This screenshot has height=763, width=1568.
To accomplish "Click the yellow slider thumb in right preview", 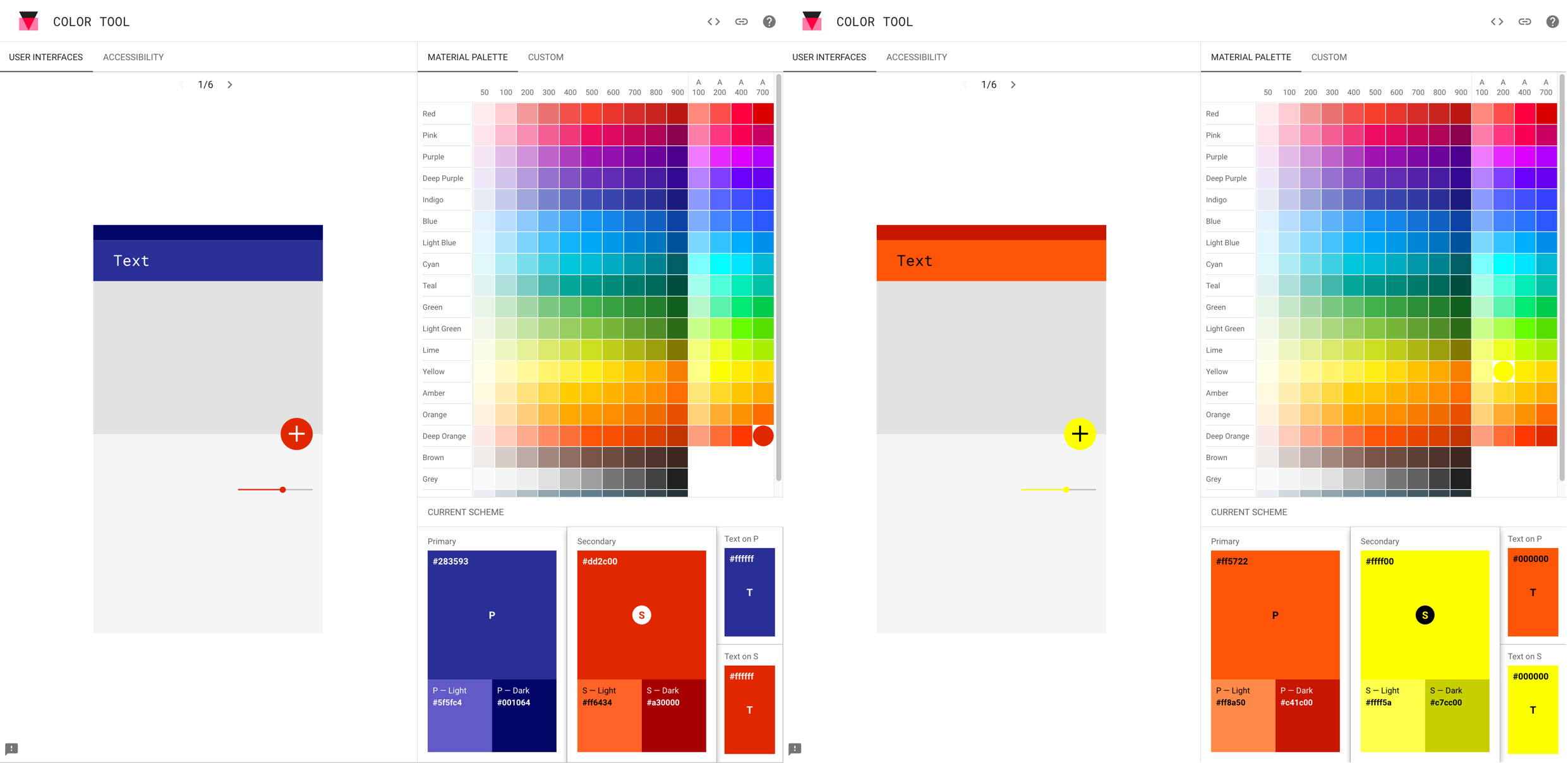I will (x=1066, y=489).
